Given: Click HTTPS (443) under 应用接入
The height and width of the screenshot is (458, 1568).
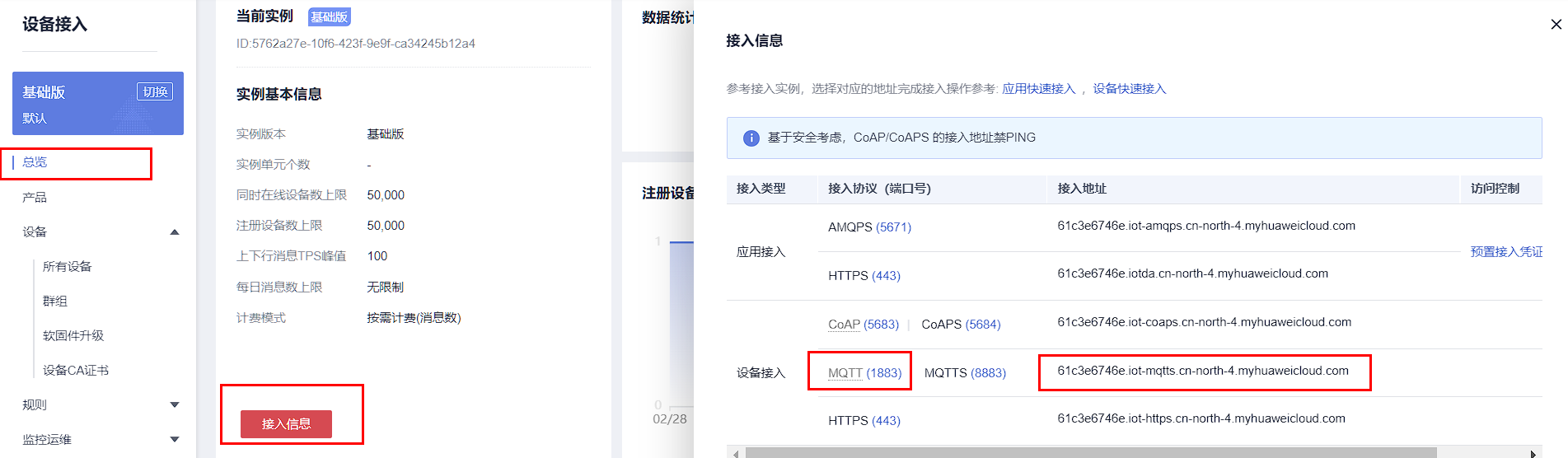Looking at the screenshot, I should (864, 276).
